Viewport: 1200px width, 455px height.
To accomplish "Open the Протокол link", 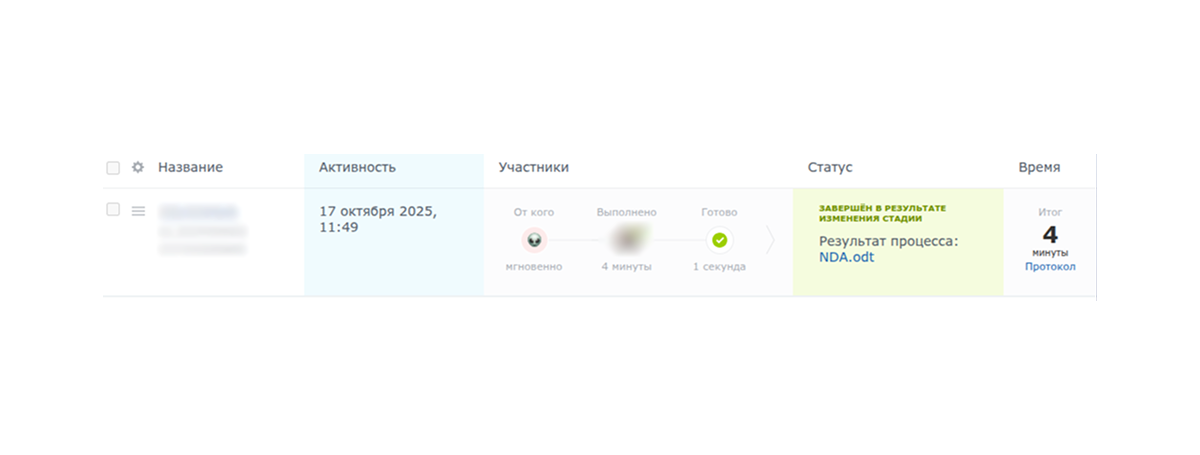I will (1050, 267).
